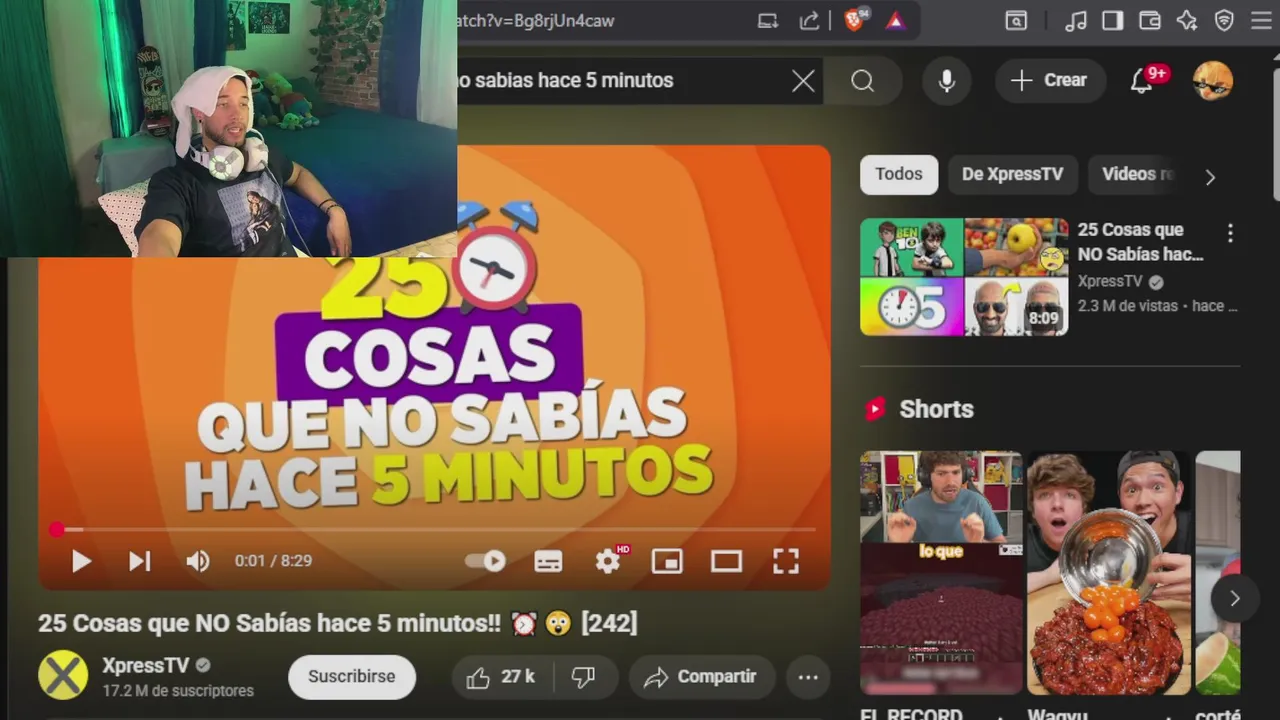
Task: Start voice search with microphone icon
Action: tap(946, 81)
